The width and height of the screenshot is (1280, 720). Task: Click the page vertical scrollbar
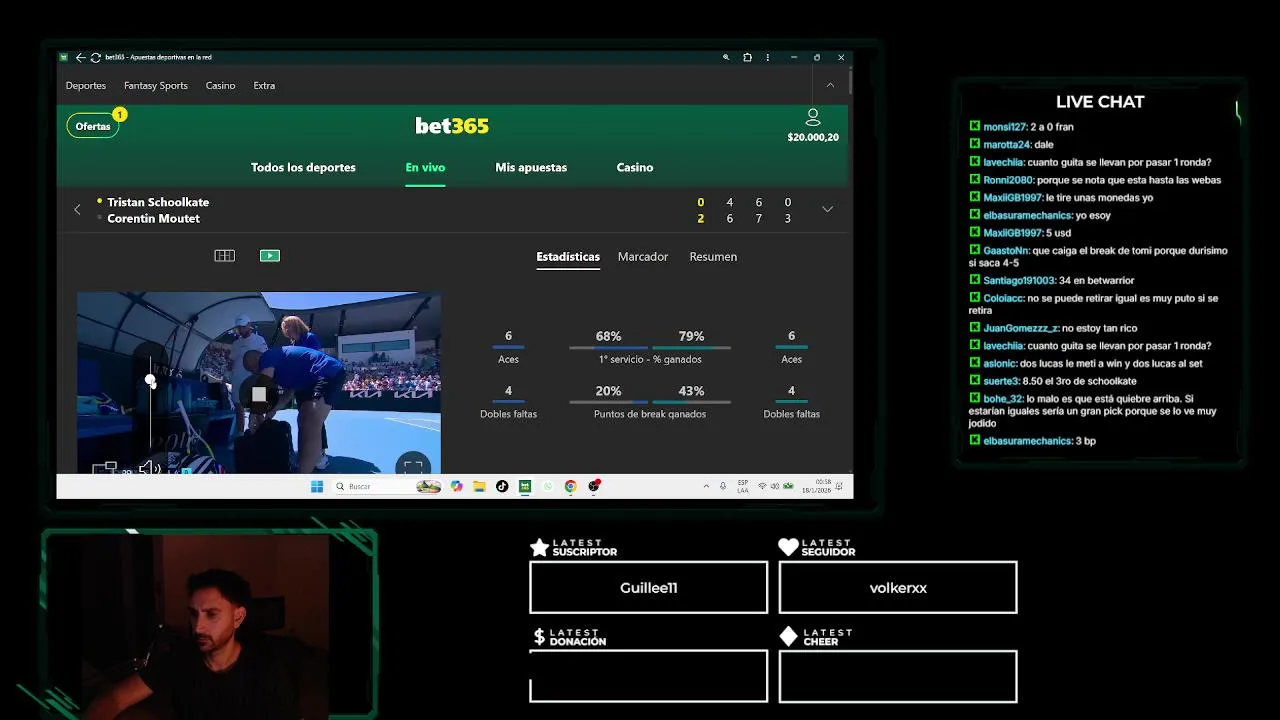point(850,81)
